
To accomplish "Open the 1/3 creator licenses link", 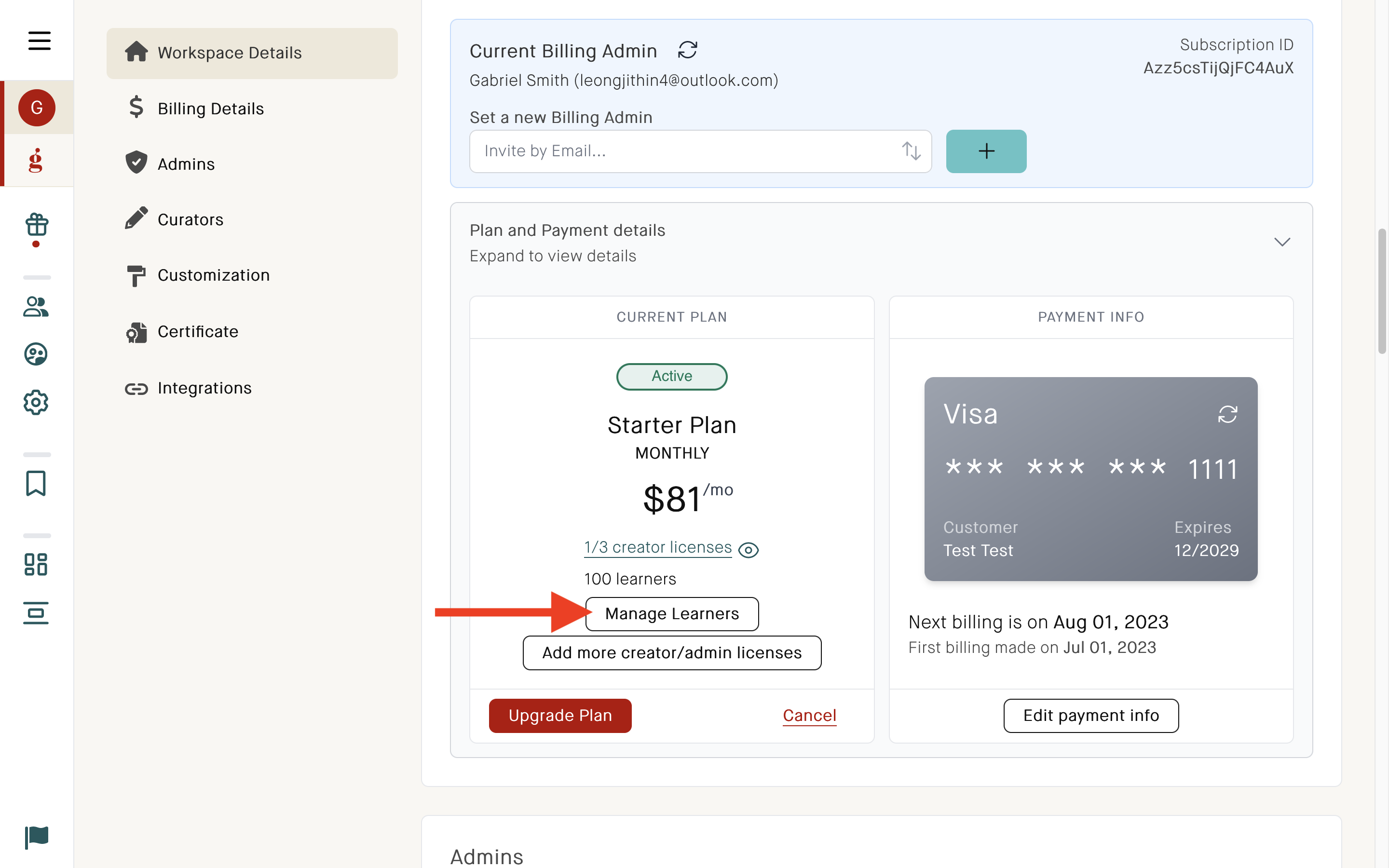I will tap(658, 547).
